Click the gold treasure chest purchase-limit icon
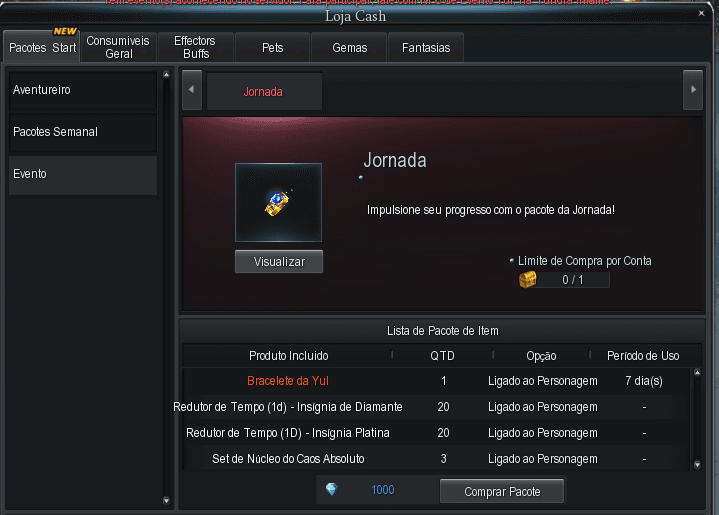The height and width of the screenshot is (515, 719). (x=527, y=279)
